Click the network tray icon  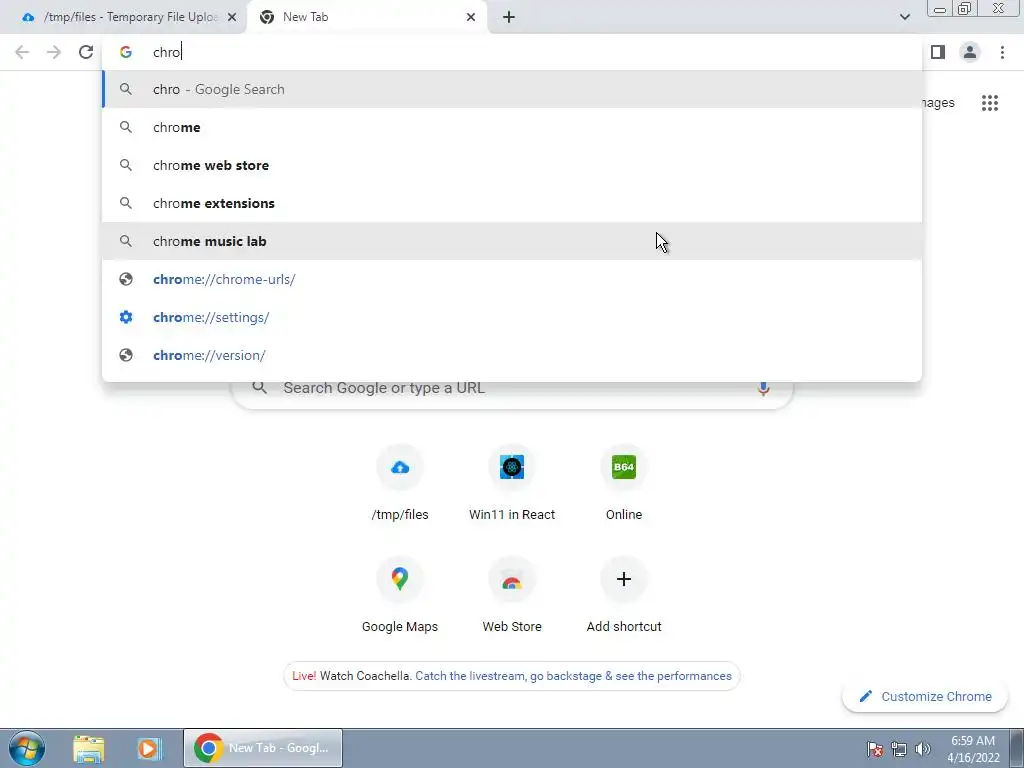tap(899, 749)
